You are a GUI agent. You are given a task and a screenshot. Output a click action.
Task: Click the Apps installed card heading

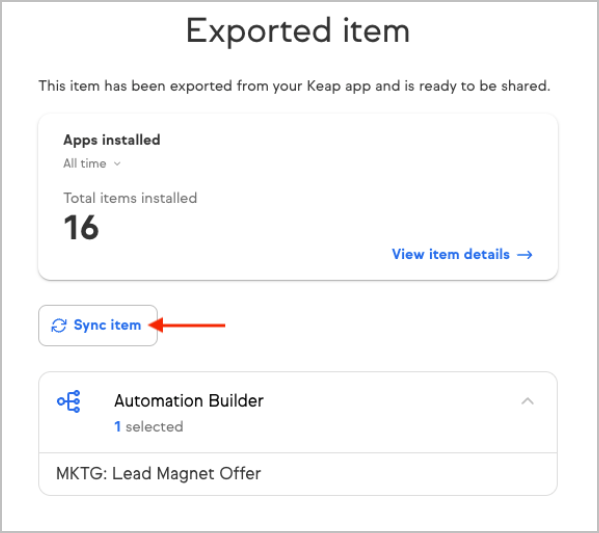click(112, 140)
